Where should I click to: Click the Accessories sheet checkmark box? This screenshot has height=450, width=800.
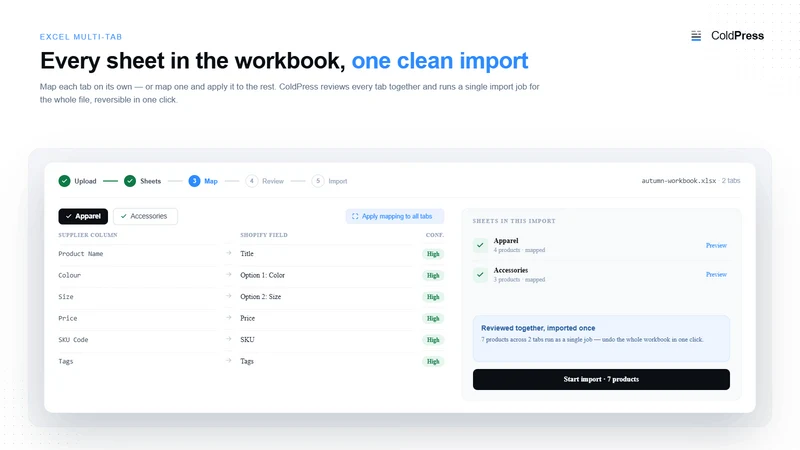point(480,274)
